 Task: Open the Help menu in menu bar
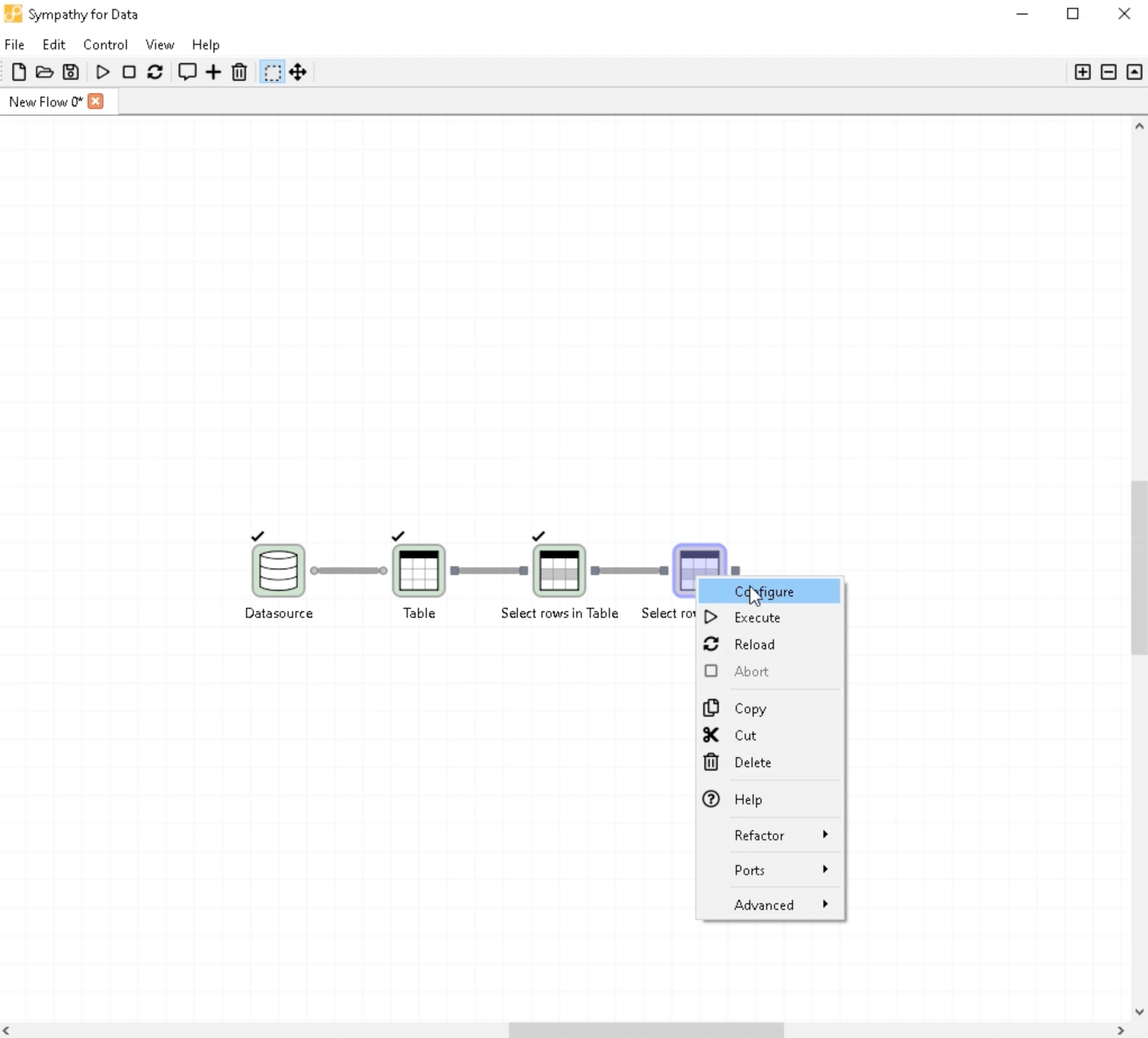[x=206, y=44]
